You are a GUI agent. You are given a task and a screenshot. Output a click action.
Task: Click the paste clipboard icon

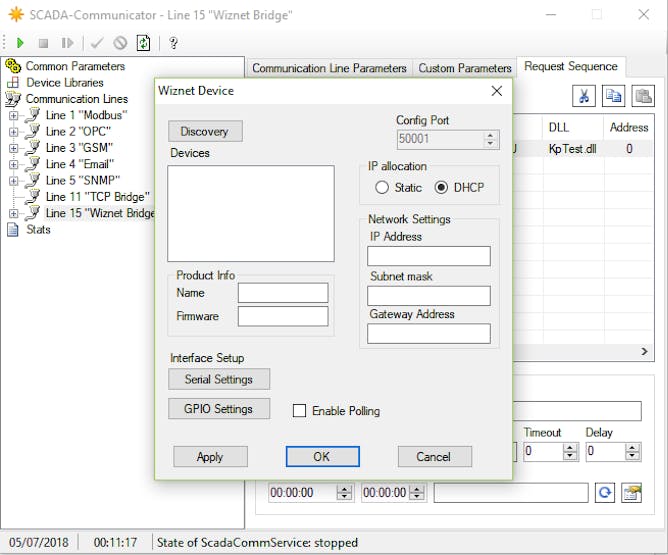pyautogui.click(x=643, y=96)
